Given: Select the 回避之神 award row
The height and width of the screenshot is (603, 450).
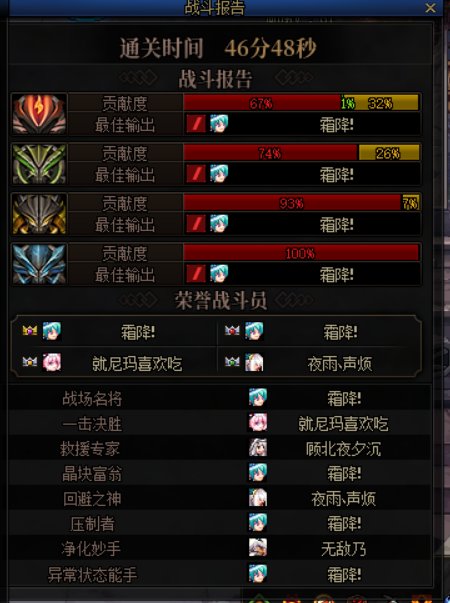Looking at the screenshot, I should [x=219, y=498].
